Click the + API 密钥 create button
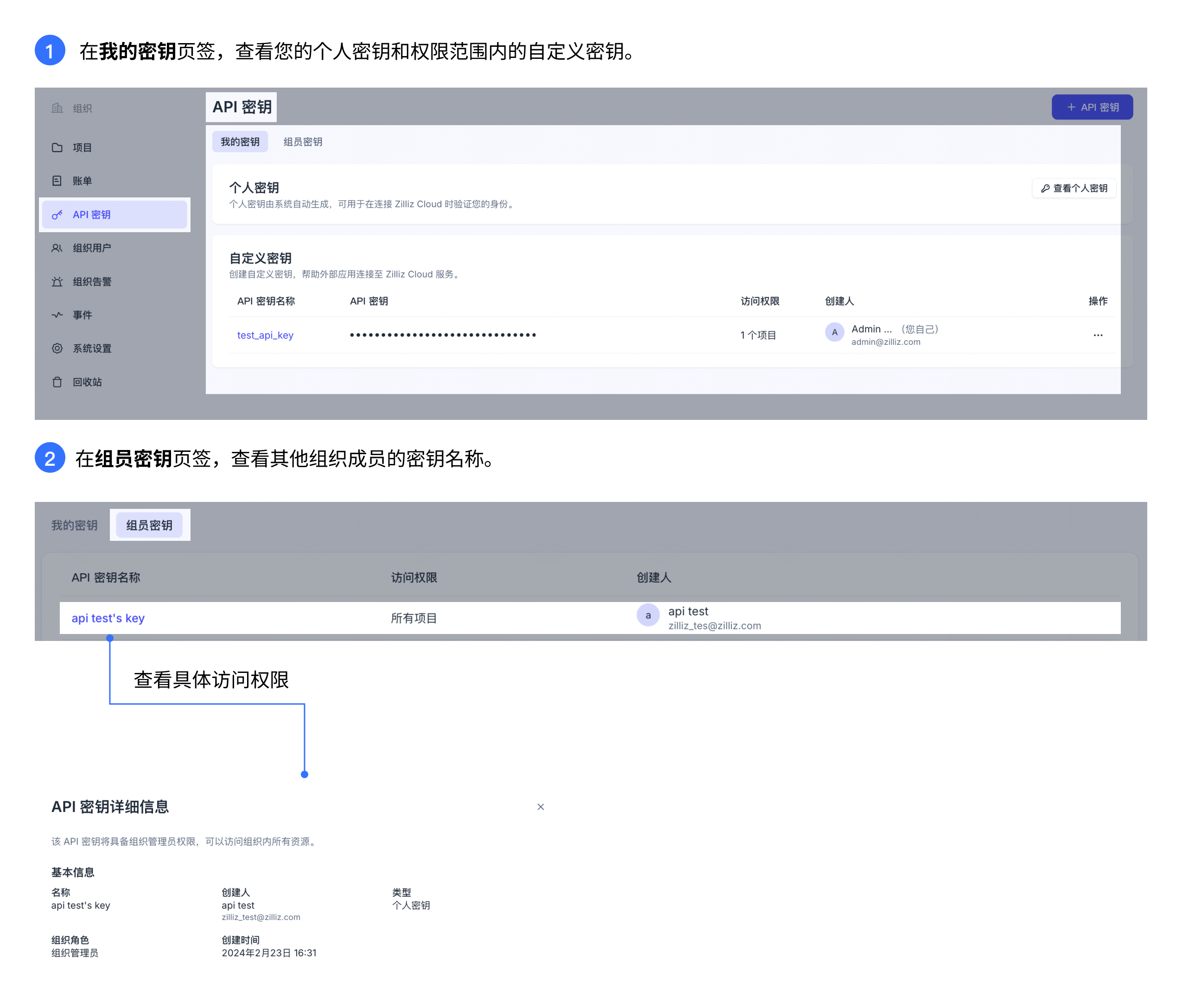Screen dimensions: 1182x1008 (x=1092, y=107)
